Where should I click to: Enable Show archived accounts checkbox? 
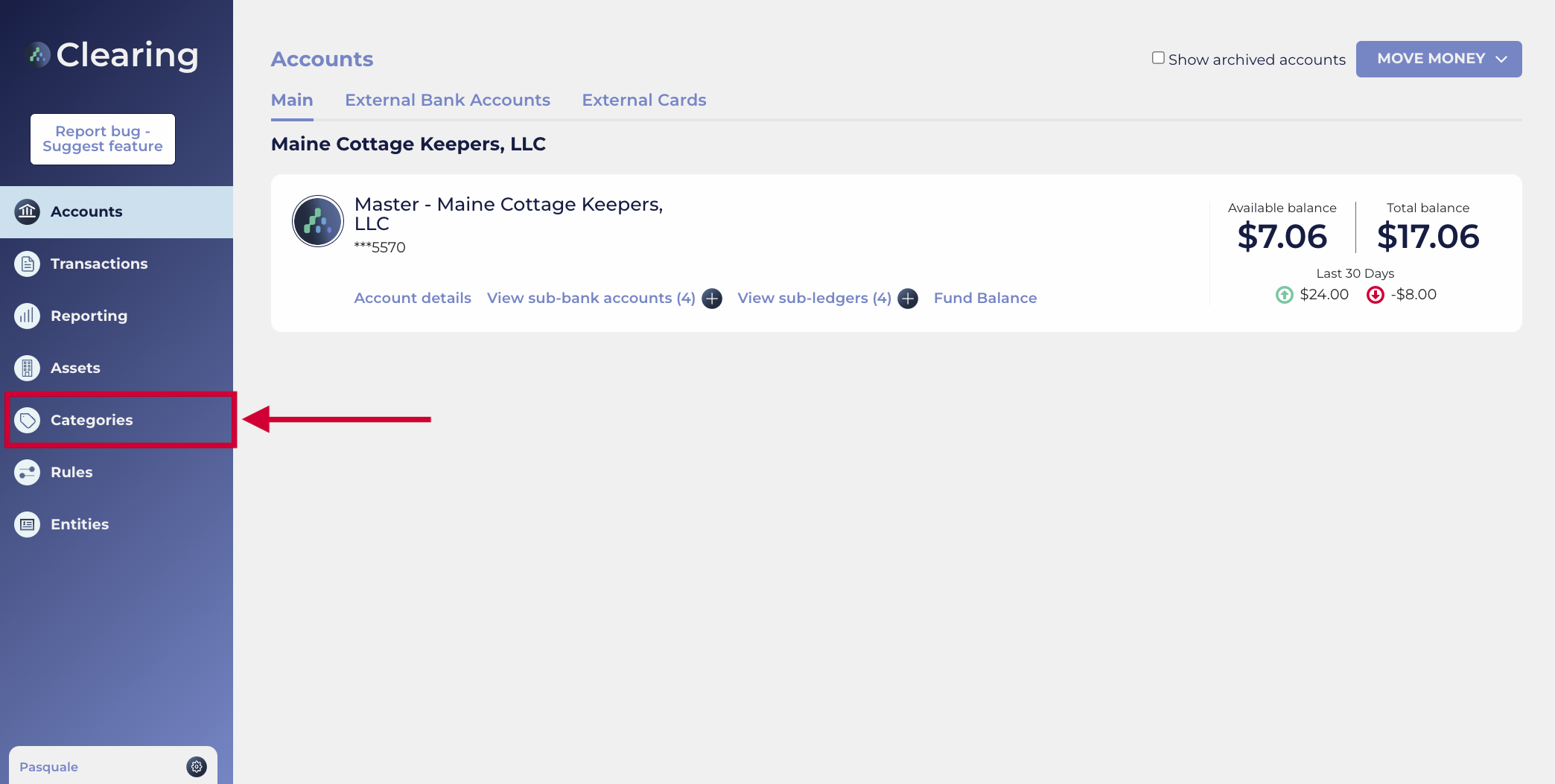(1158, 58)
